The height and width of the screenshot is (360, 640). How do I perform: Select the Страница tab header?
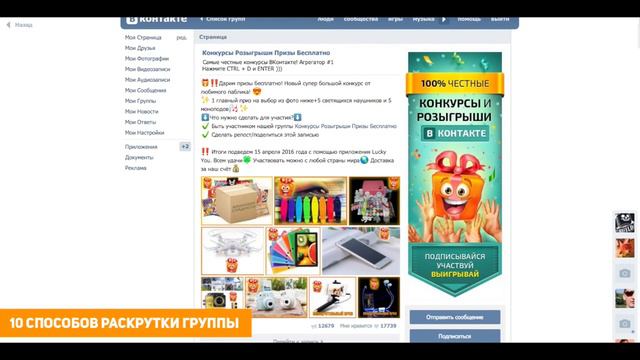click(213, 37)
